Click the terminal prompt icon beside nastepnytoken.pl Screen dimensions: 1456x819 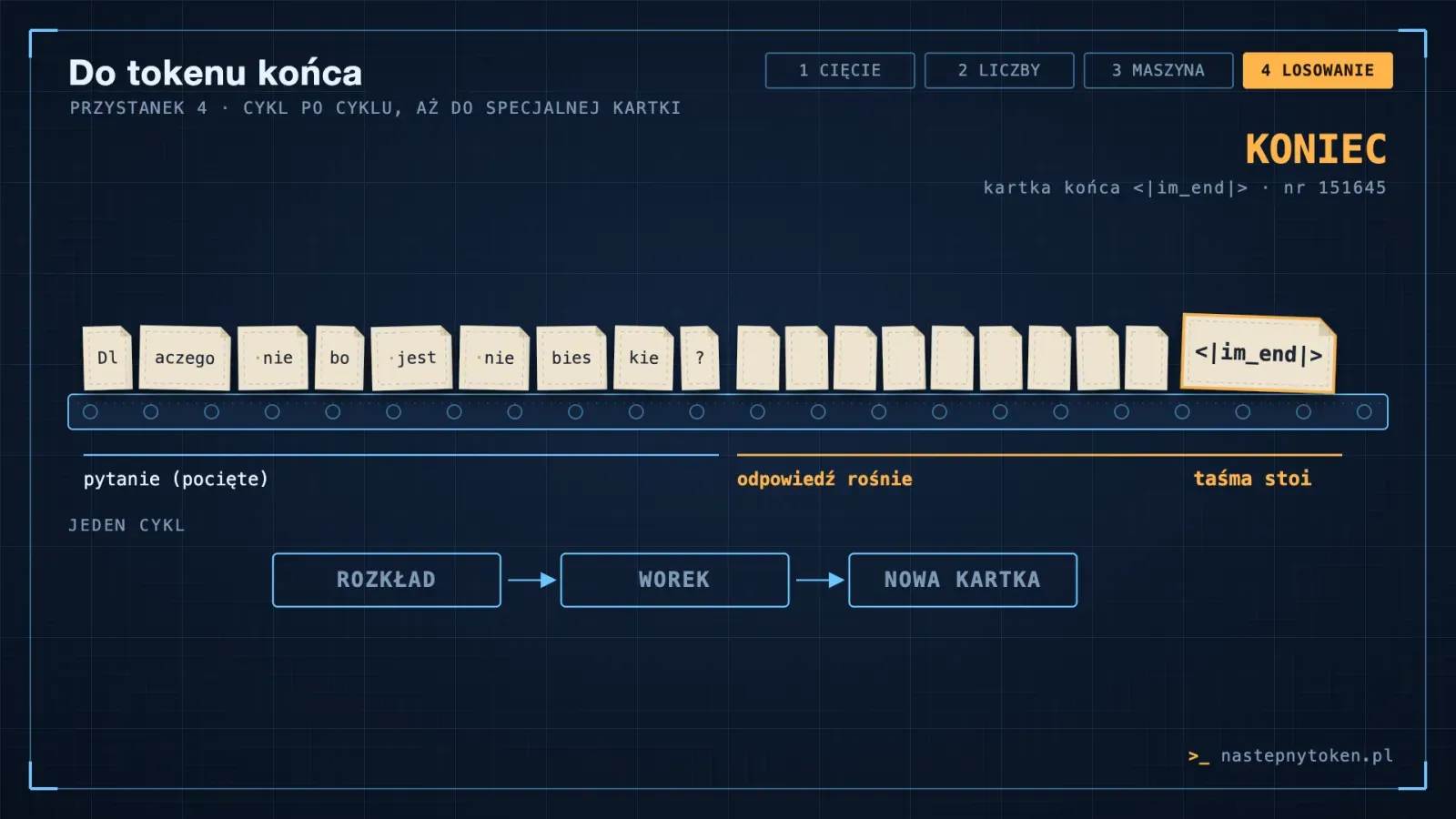click(x=1198, y=756)
